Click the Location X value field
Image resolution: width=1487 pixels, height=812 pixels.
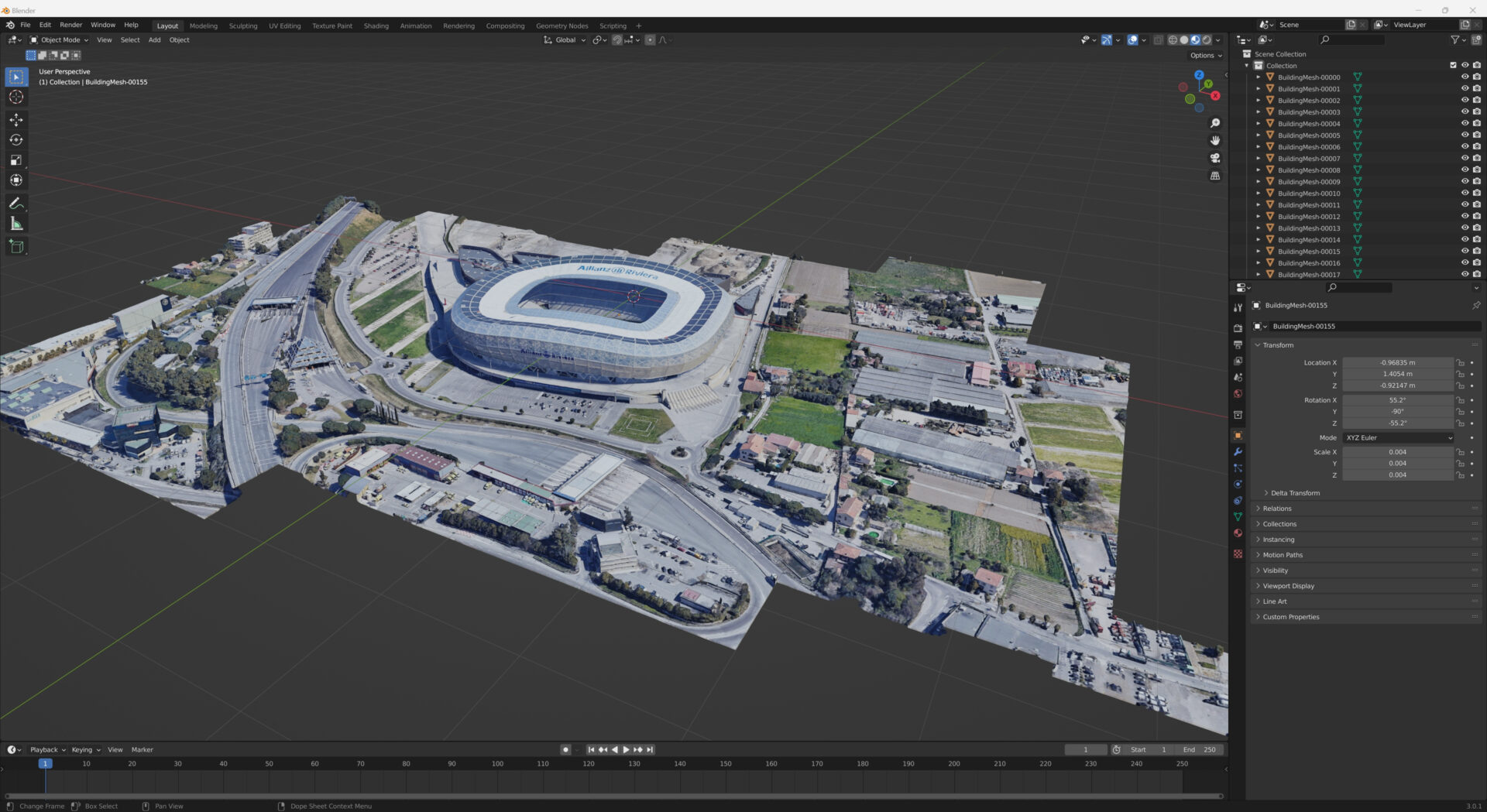[x=1398, y=362]
